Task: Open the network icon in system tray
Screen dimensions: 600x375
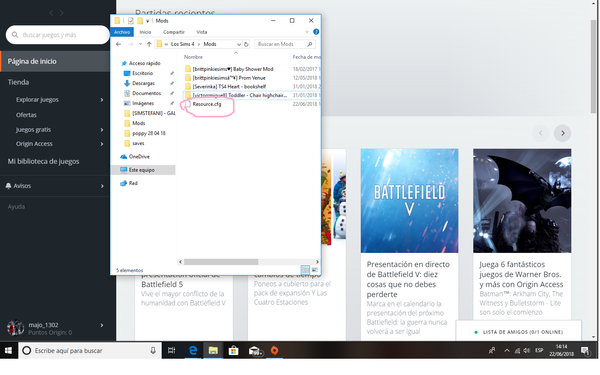Action: [x=517, y=351]
